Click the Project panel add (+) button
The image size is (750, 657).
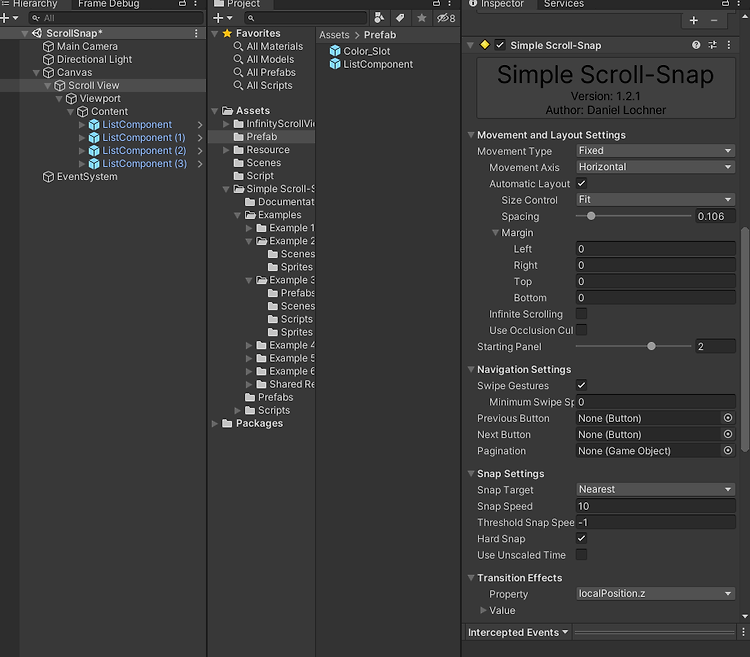pos(218,18)
